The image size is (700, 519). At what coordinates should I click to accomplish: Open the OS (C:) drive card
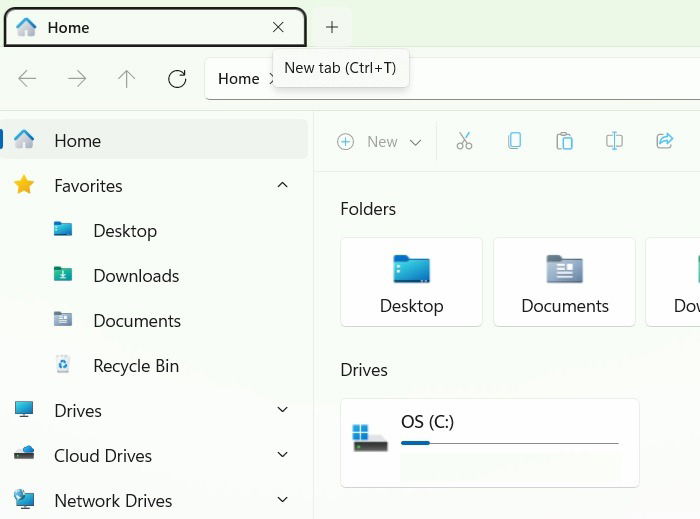point(490,443)
